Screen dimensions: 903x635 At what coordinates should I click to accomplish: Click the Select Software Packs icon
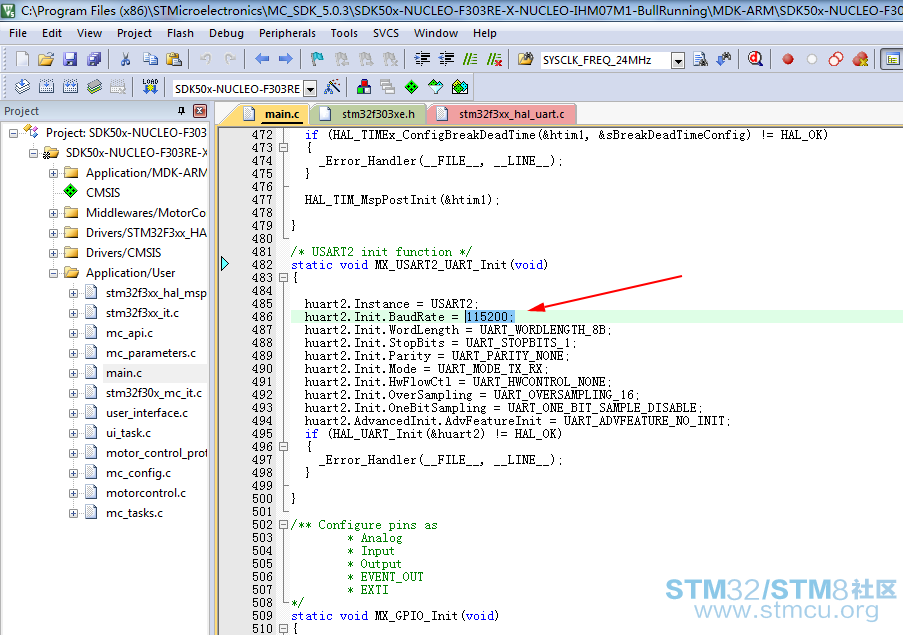tap(435, 87)
